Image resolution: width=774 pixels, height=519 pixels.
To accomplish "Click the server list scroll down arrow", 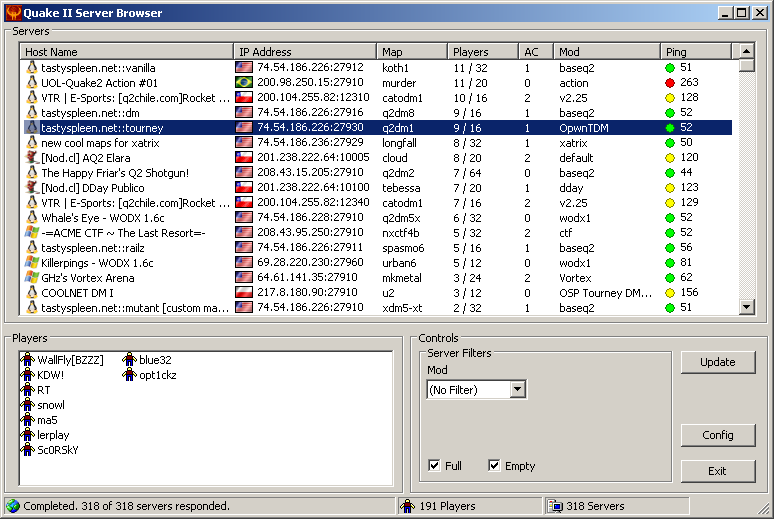I will pyautogui.click(x=746, y=307).
